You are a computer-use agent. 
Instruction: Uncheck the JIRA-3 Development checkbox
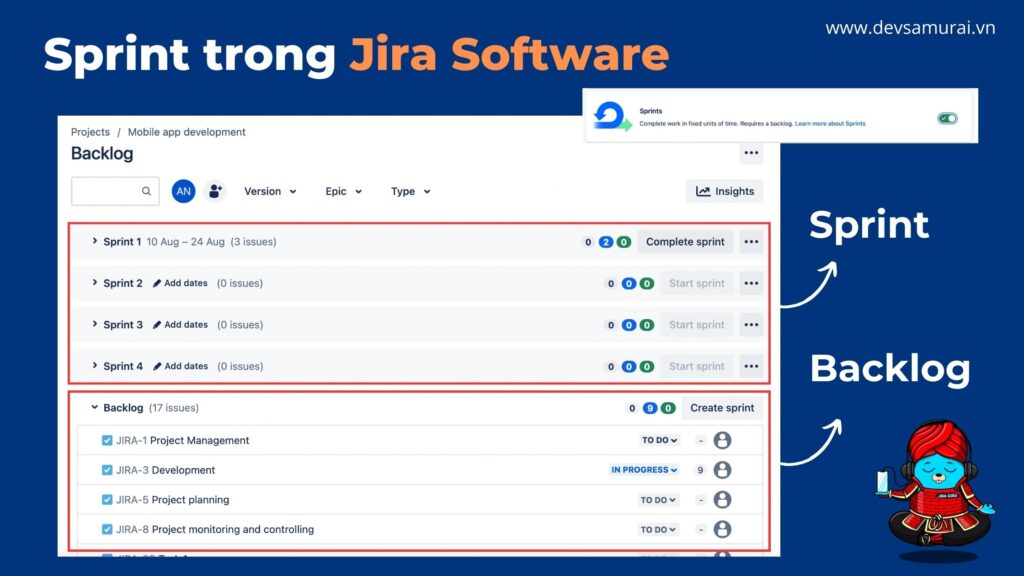click(x=105, y=470)
